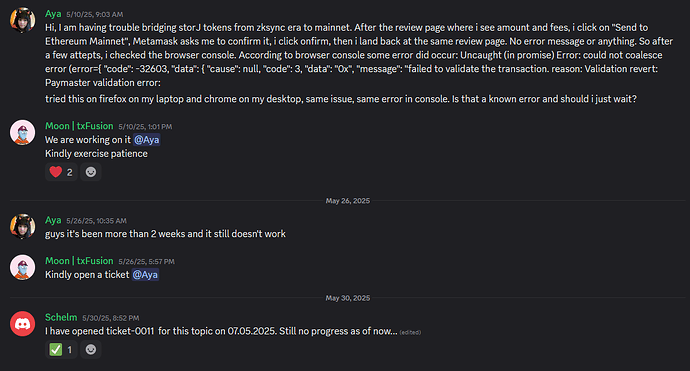Open Moon | txFusion username at 5:57 PM
Viewport: 690px width, 371px height.
tap(79, 261)
